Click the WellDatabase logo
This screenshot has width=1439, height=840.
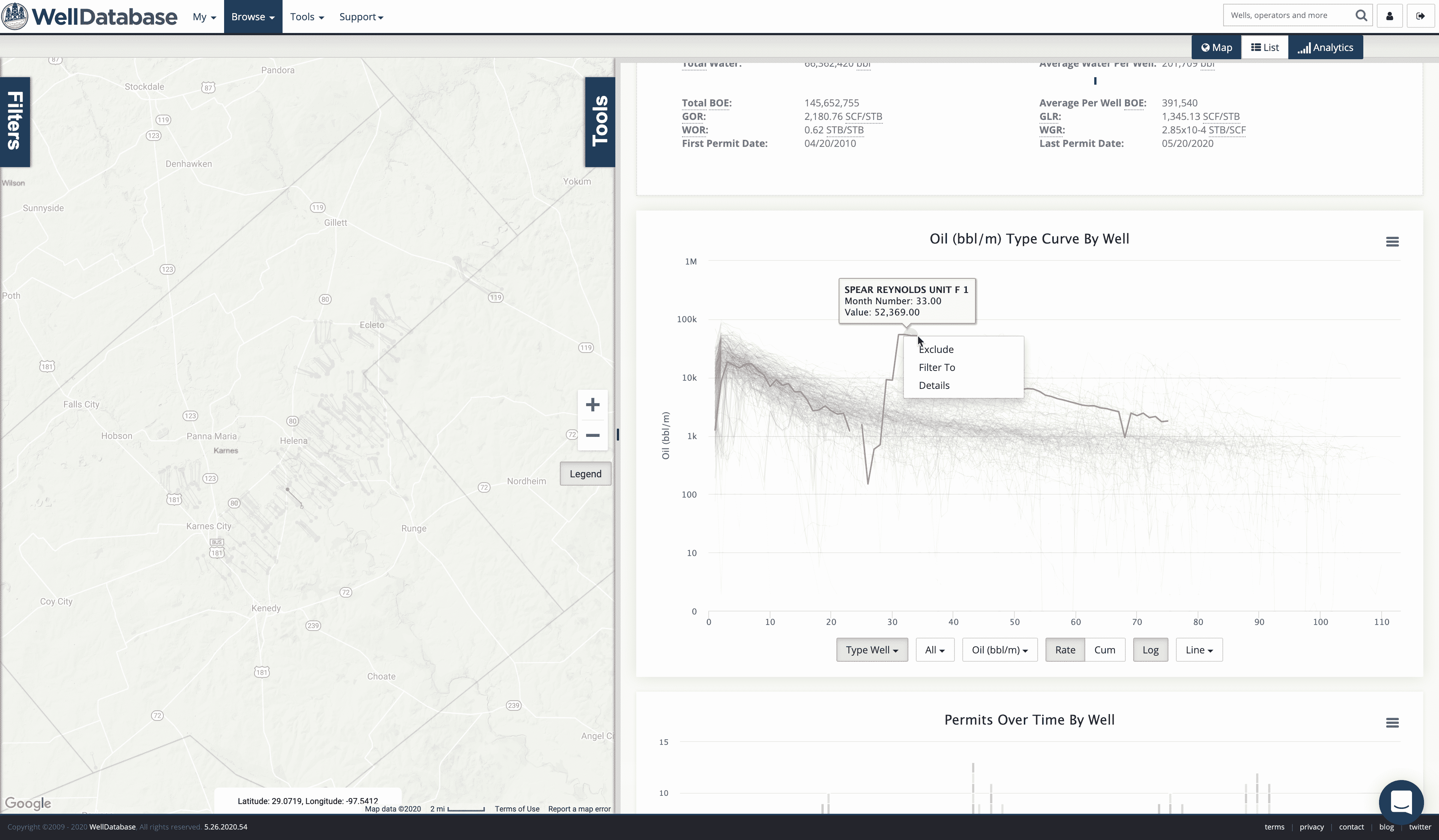[90, 16]
